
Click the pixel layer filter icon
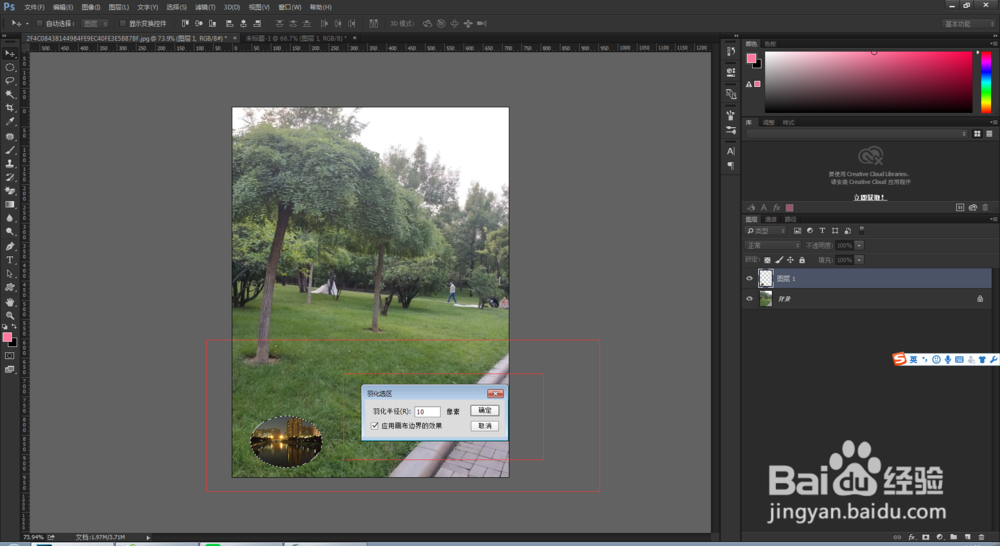click(797, 231)
